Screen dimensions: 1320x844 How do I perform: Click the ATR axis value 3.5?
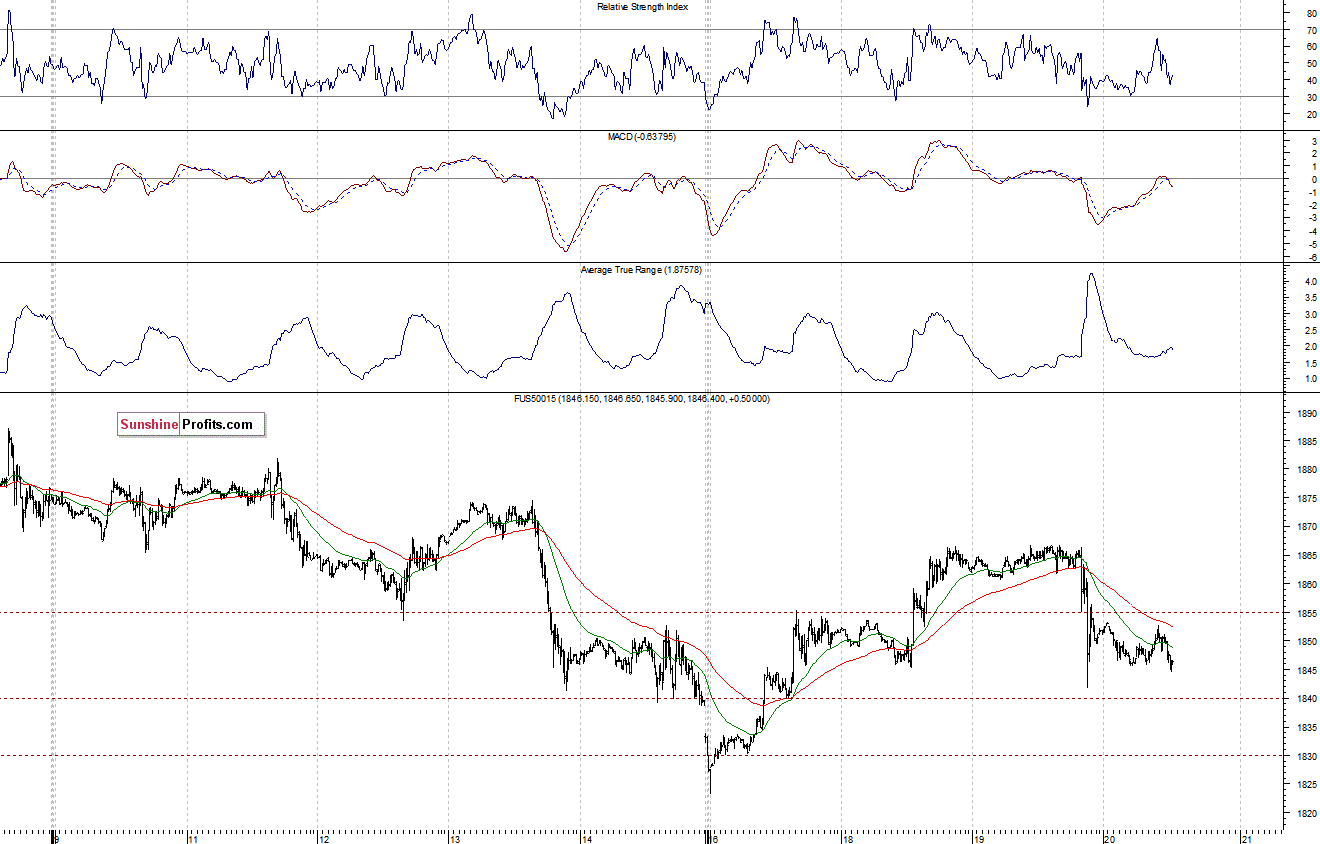pyautogui.click(x=1309, y=298)
